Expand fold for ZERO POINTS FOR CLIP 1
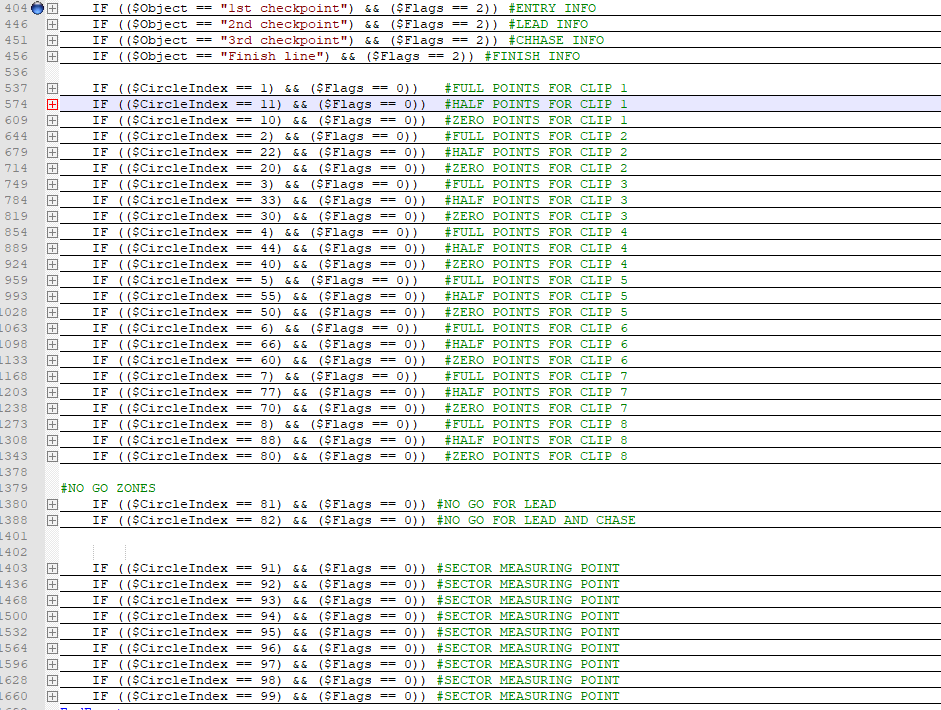 click(x=52, y=121)
